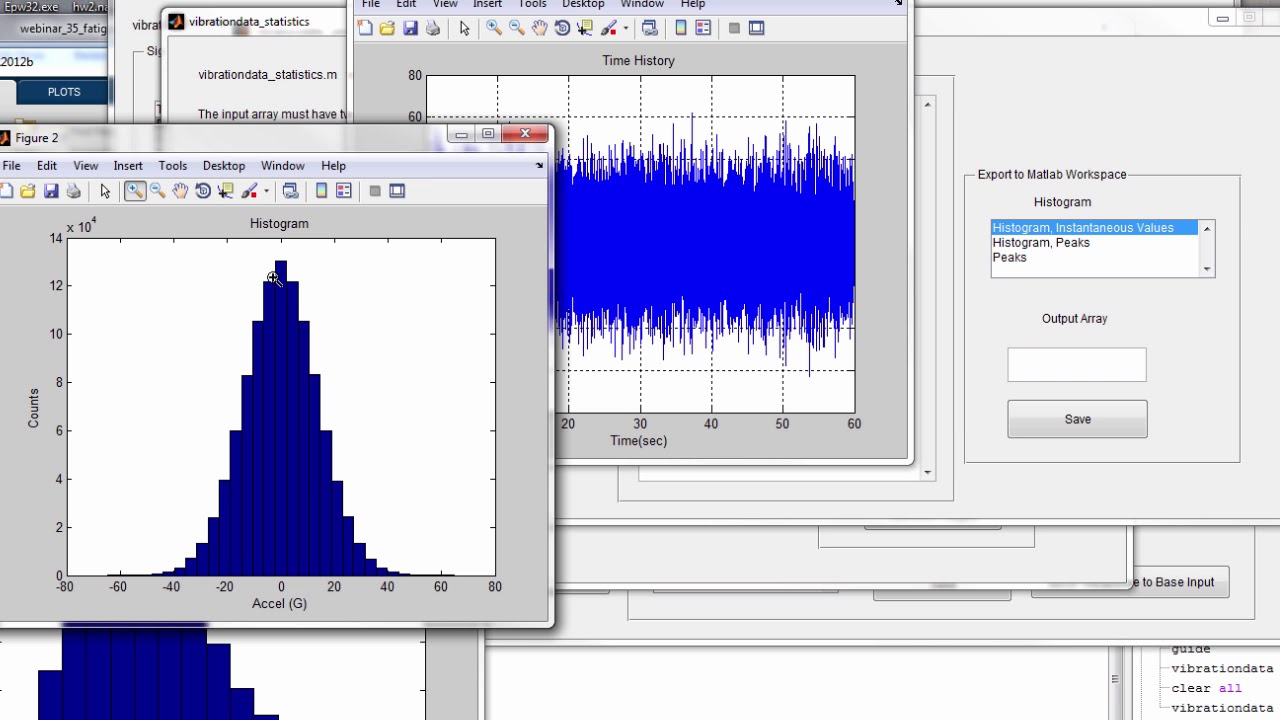Toggle the Zoom Out tool in Figure 2
1280x720 pixels.
tap(158, 191)
